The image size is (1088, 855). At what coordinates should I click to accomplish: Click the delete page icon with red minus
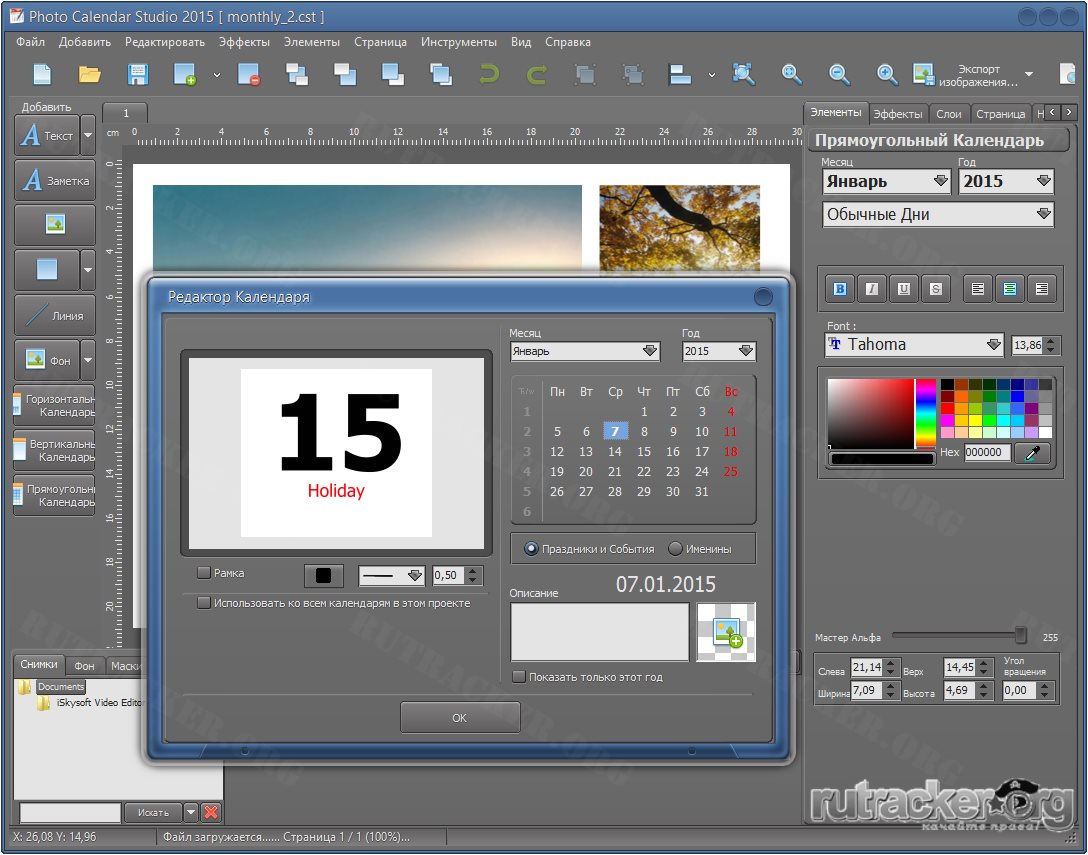coord(248,74)
